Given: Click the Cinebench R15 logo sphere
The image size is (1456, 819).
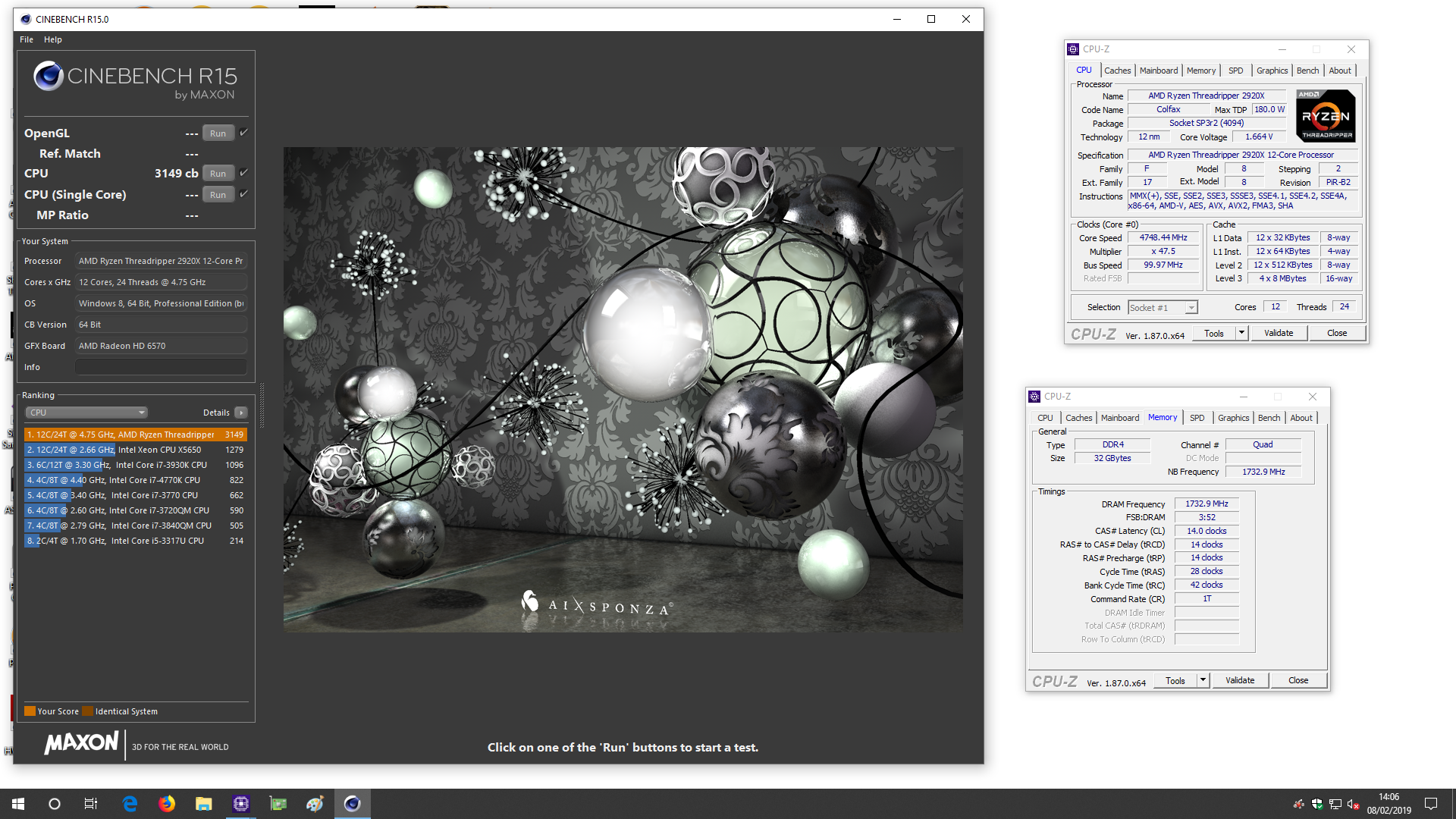Looking at the screenshot, I should click(49, 76).
